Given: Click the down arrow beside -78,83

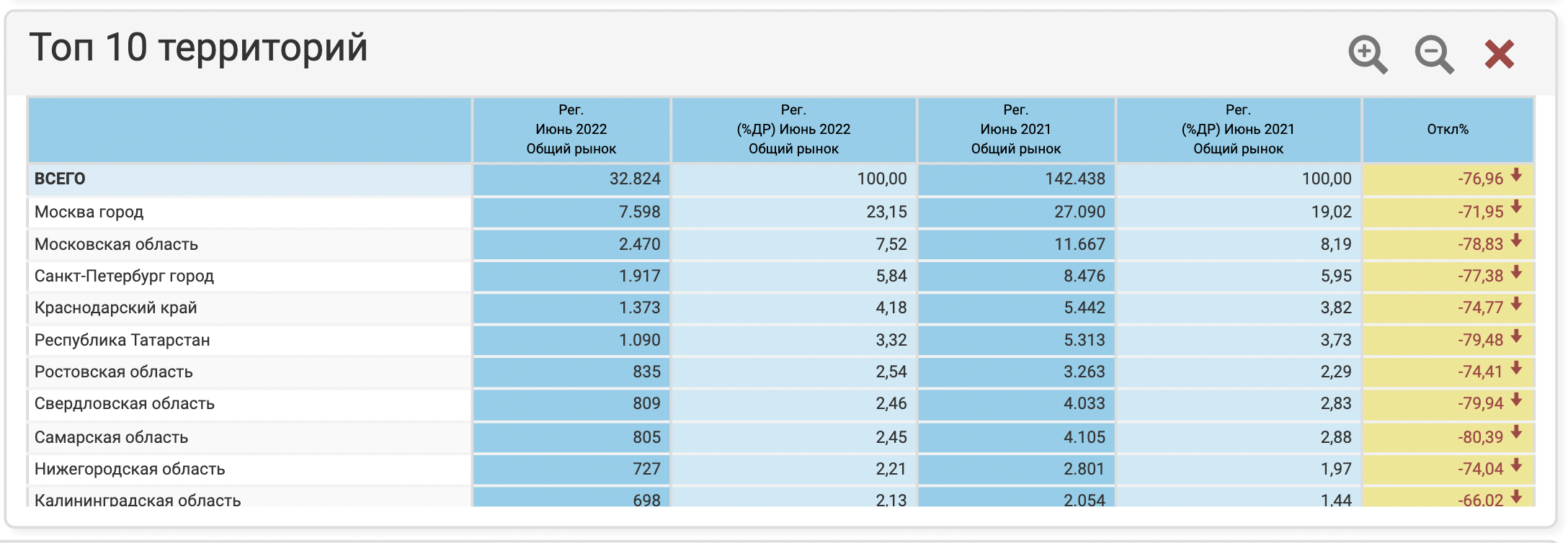Looking at the screenshot, I should click(x=1516, y=241).
